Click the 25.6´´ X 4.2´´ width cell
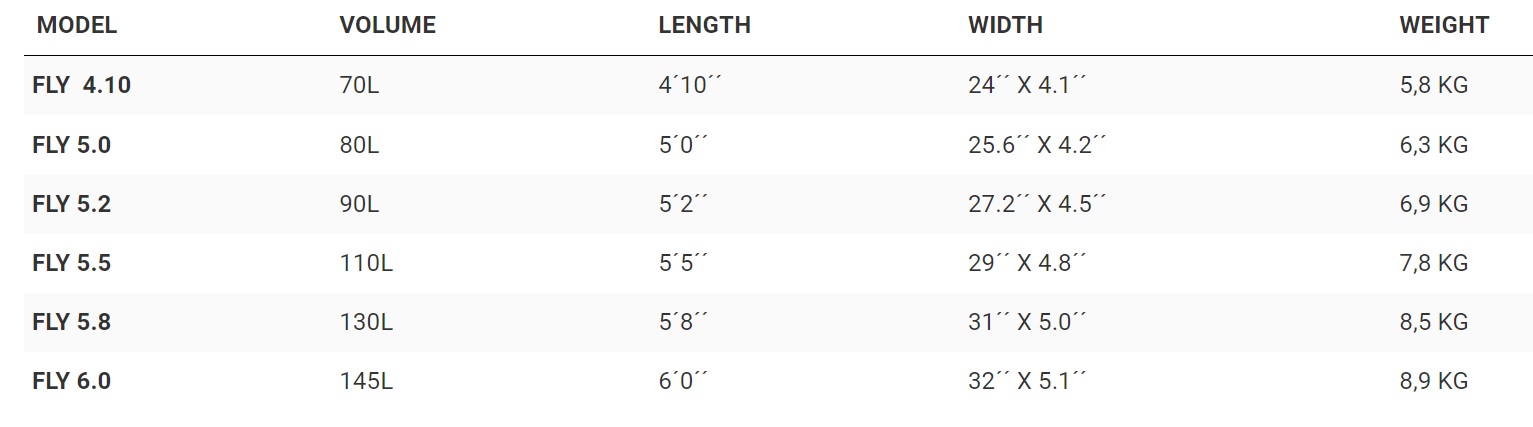Image resolution: width=1533 pixels, height=427 pixels. tap(1038, 145)
